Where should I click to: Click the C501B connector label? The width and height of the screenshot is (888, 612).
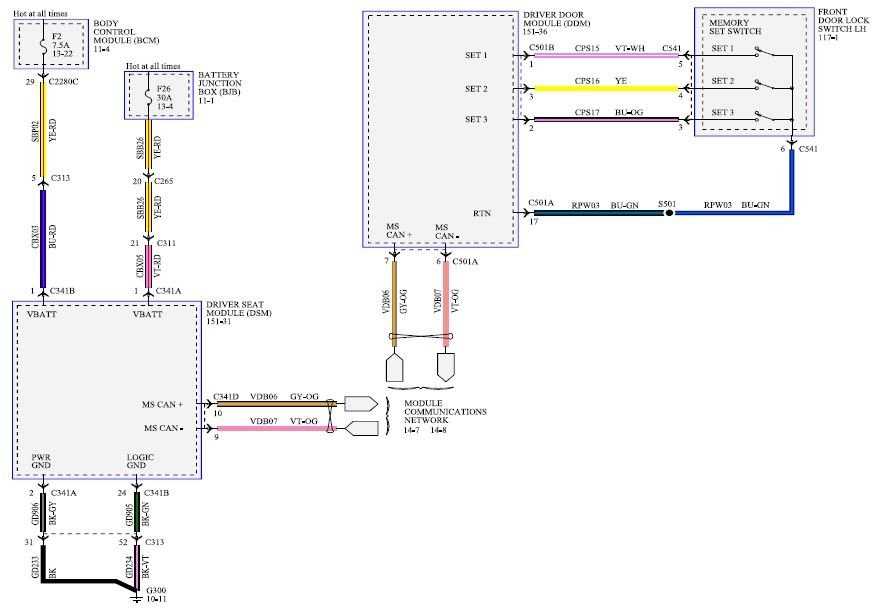coord(541,48)
